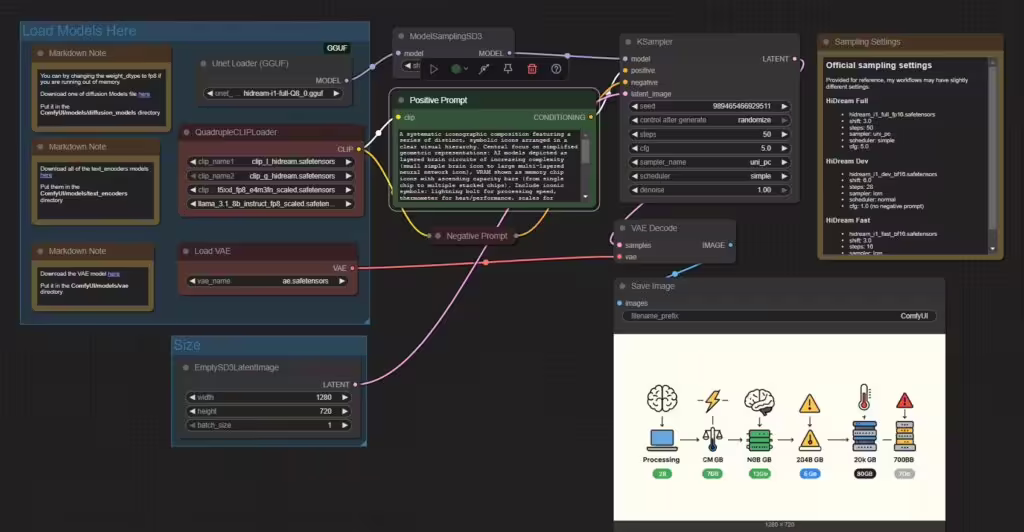Open the llama_3.1_8b_instruct clip selector
The width and height of the screenshot is (1024, 532).
point(270,204)
